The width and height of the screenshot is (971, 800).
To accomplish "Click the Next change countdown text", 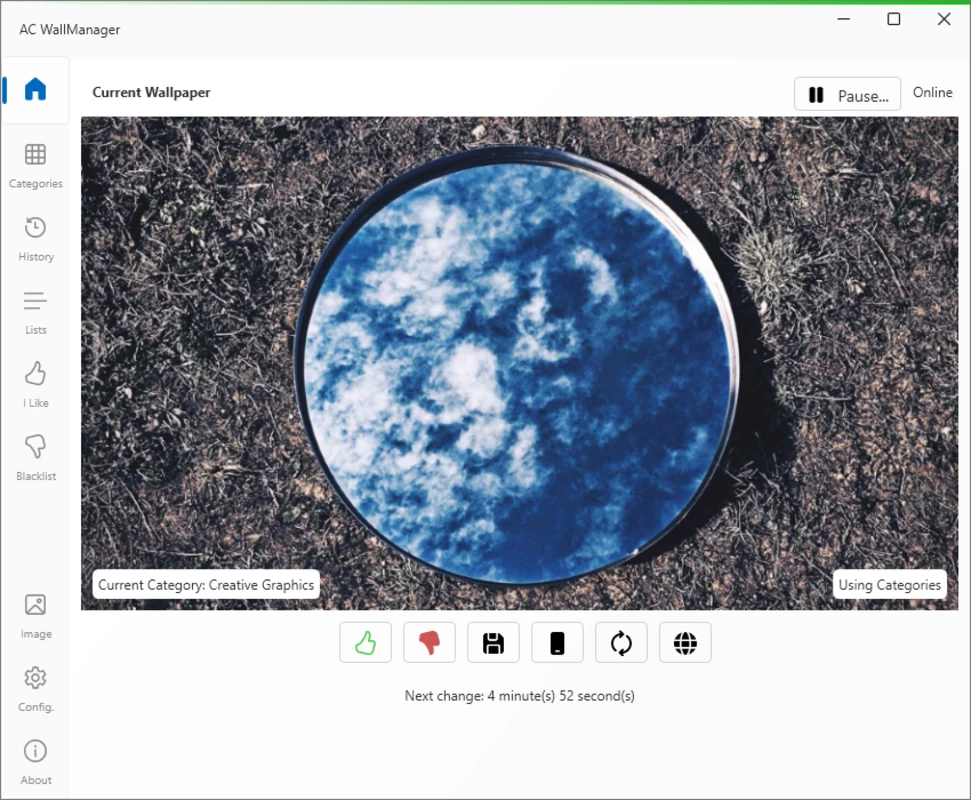I will pos(520,696).
